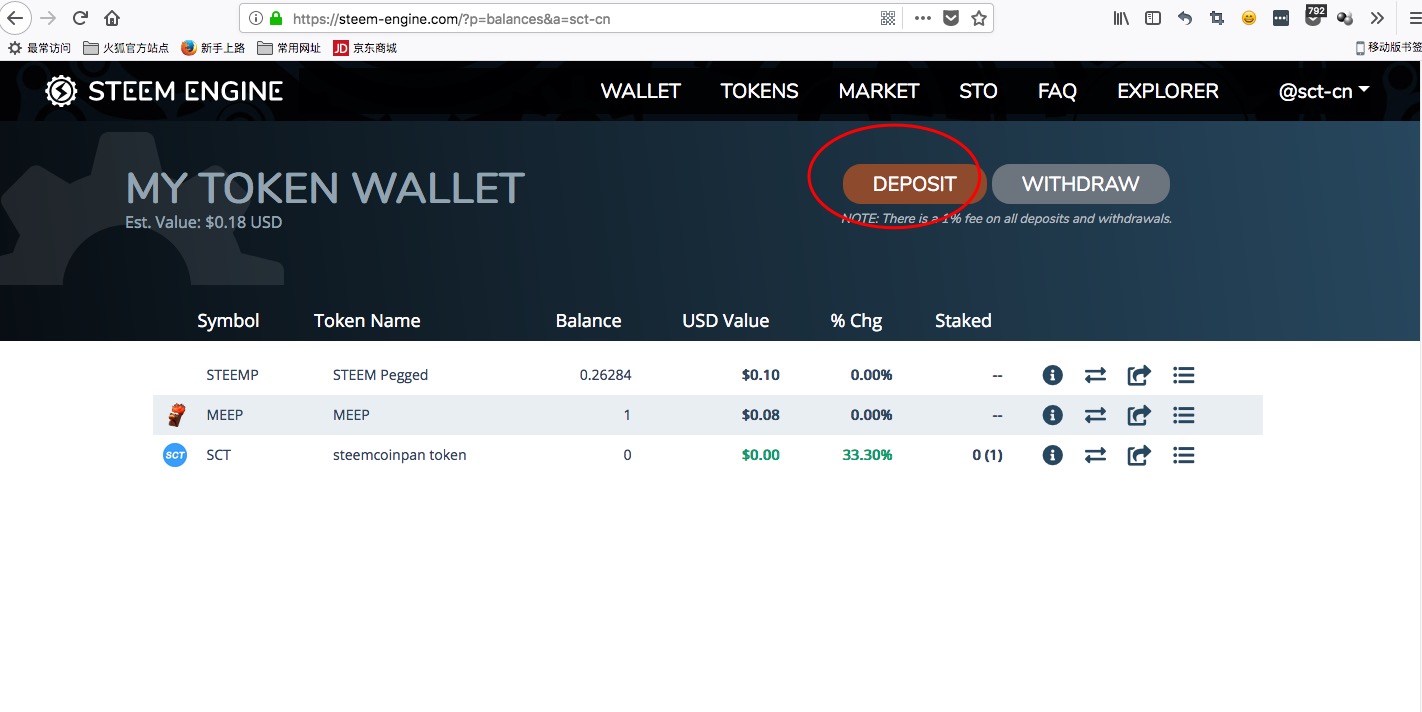1422x712 pixels.
Task: Click the SCT staked value 0 (1)
Action: pyautogui.click(x=988, y=455)
